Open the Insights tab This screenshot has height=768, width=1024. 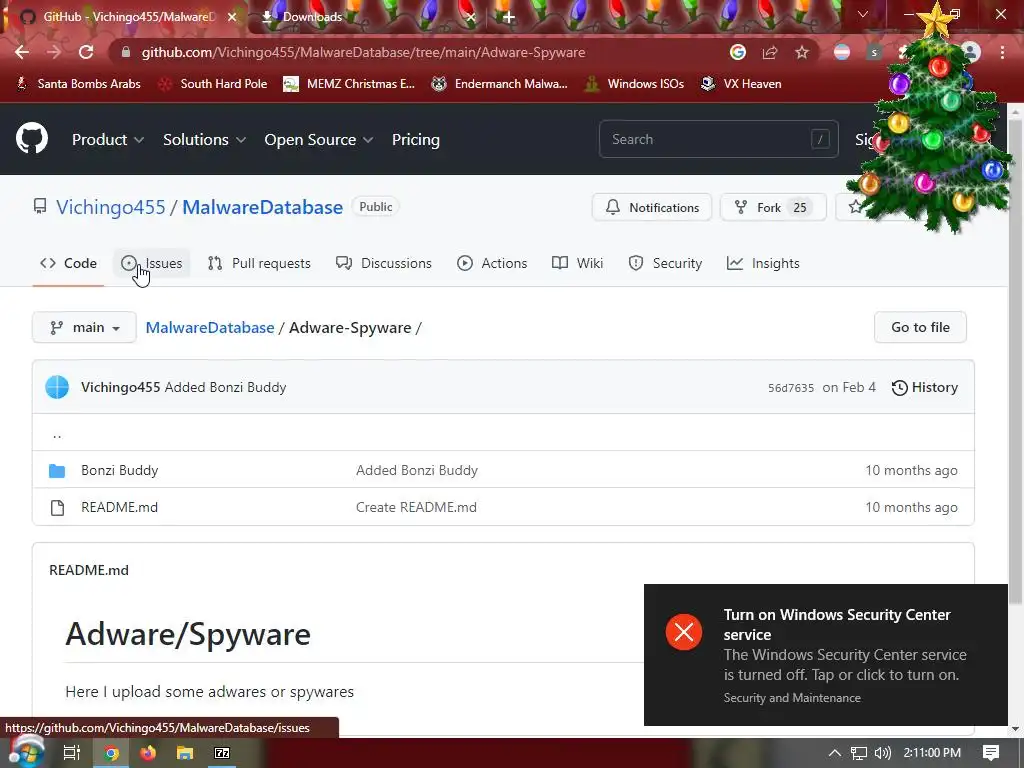(763, 263)
